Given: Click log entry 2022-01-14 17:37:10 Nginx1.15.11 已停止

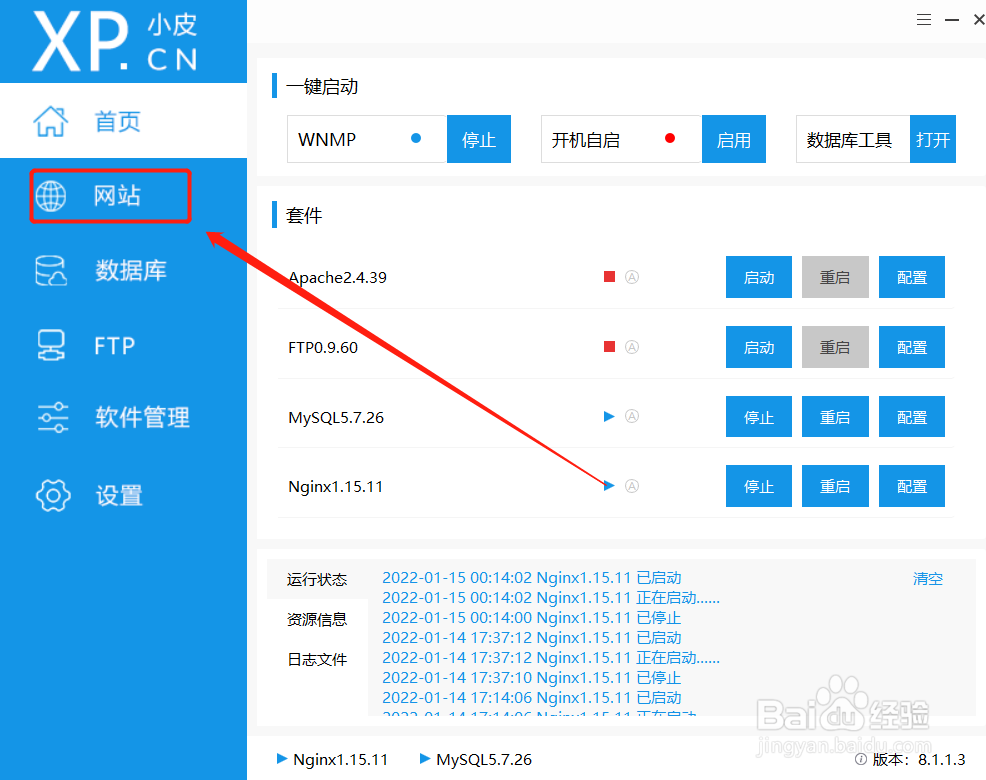Looking at the screenshot, I should [532, 677].
